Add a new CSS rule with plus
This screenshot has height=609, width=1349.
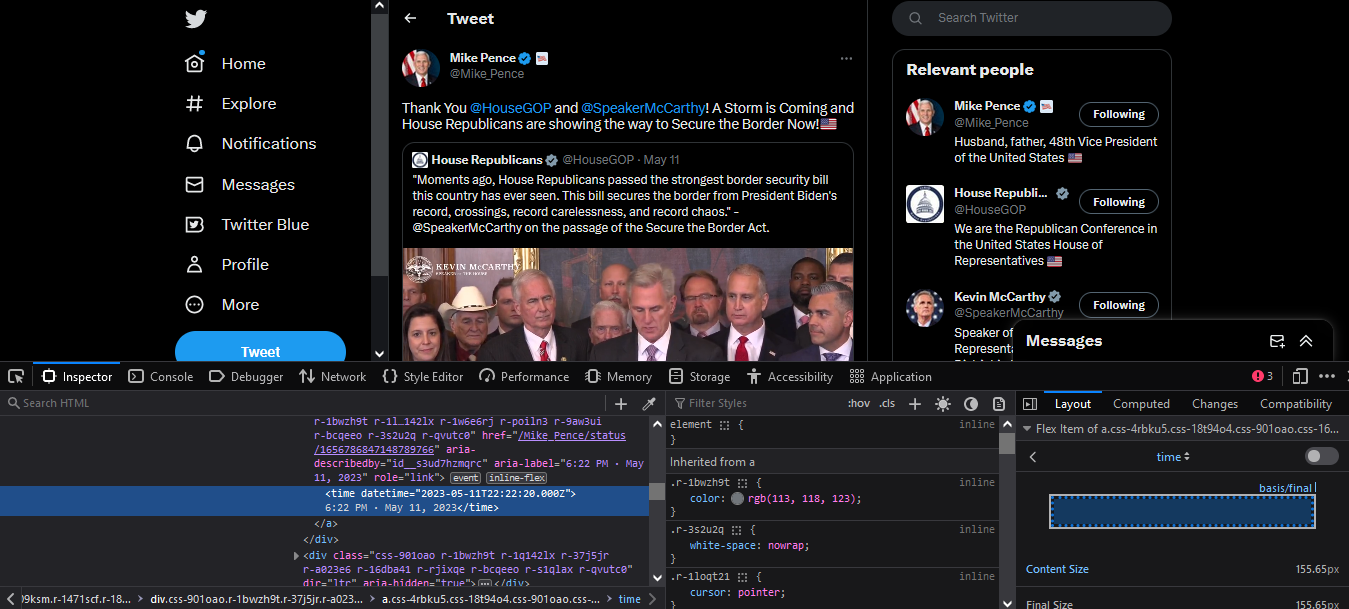pos(914,404)
